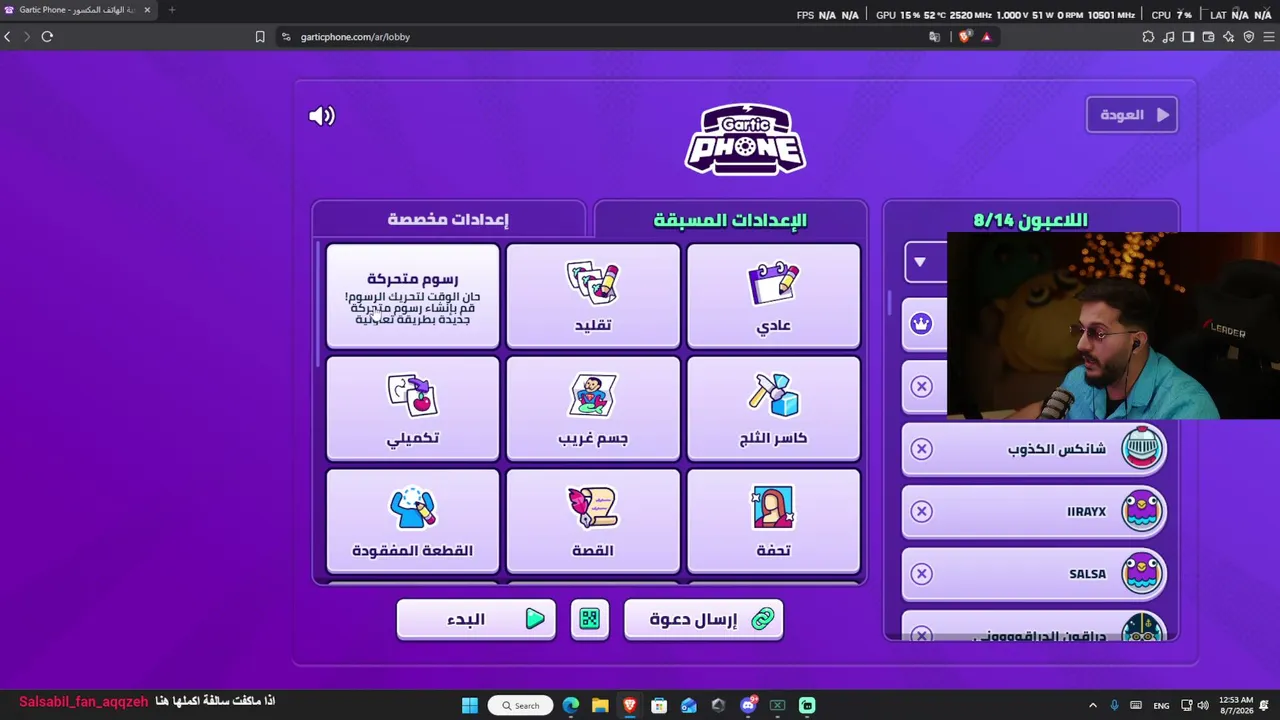This screenshot has height=720, width=1280.
Task: Open the Windows Start menu
Action: tap(470, 705)
